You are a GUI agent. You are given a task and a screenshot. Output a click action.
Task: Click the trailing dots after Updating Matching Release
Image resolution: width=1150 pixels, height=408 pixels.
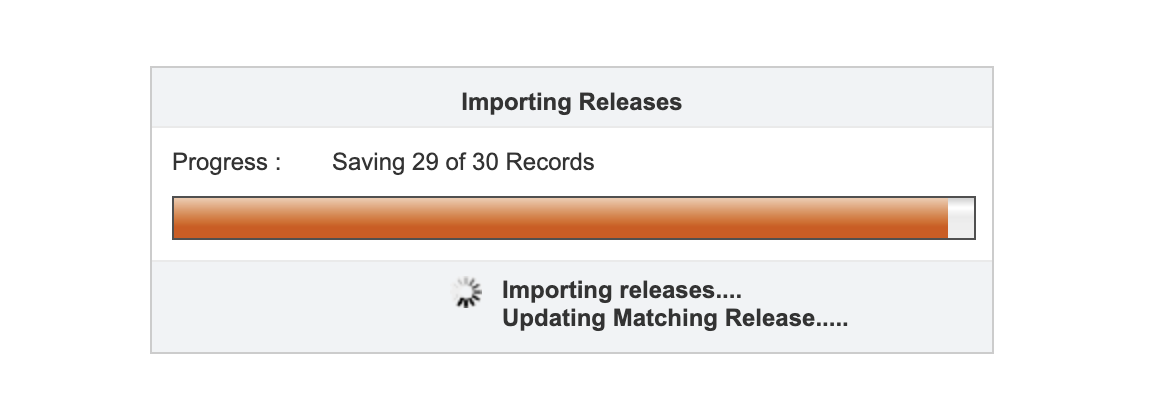(832, 325)
